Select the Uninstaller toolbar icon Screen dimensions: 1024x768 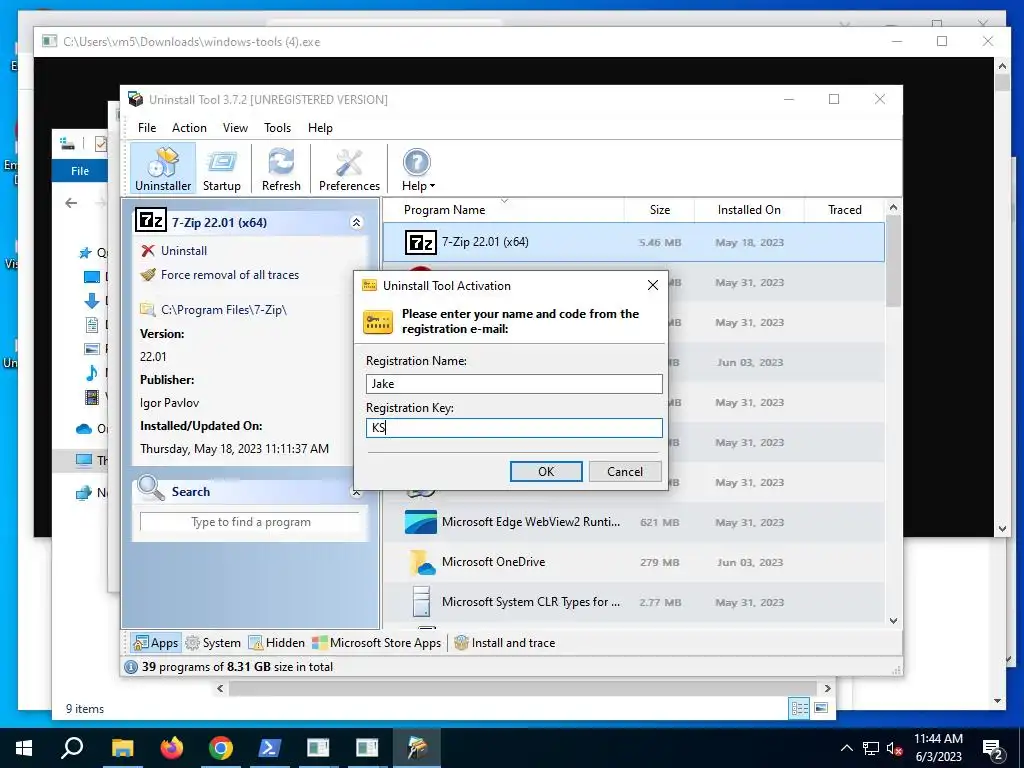click(163, 169)
